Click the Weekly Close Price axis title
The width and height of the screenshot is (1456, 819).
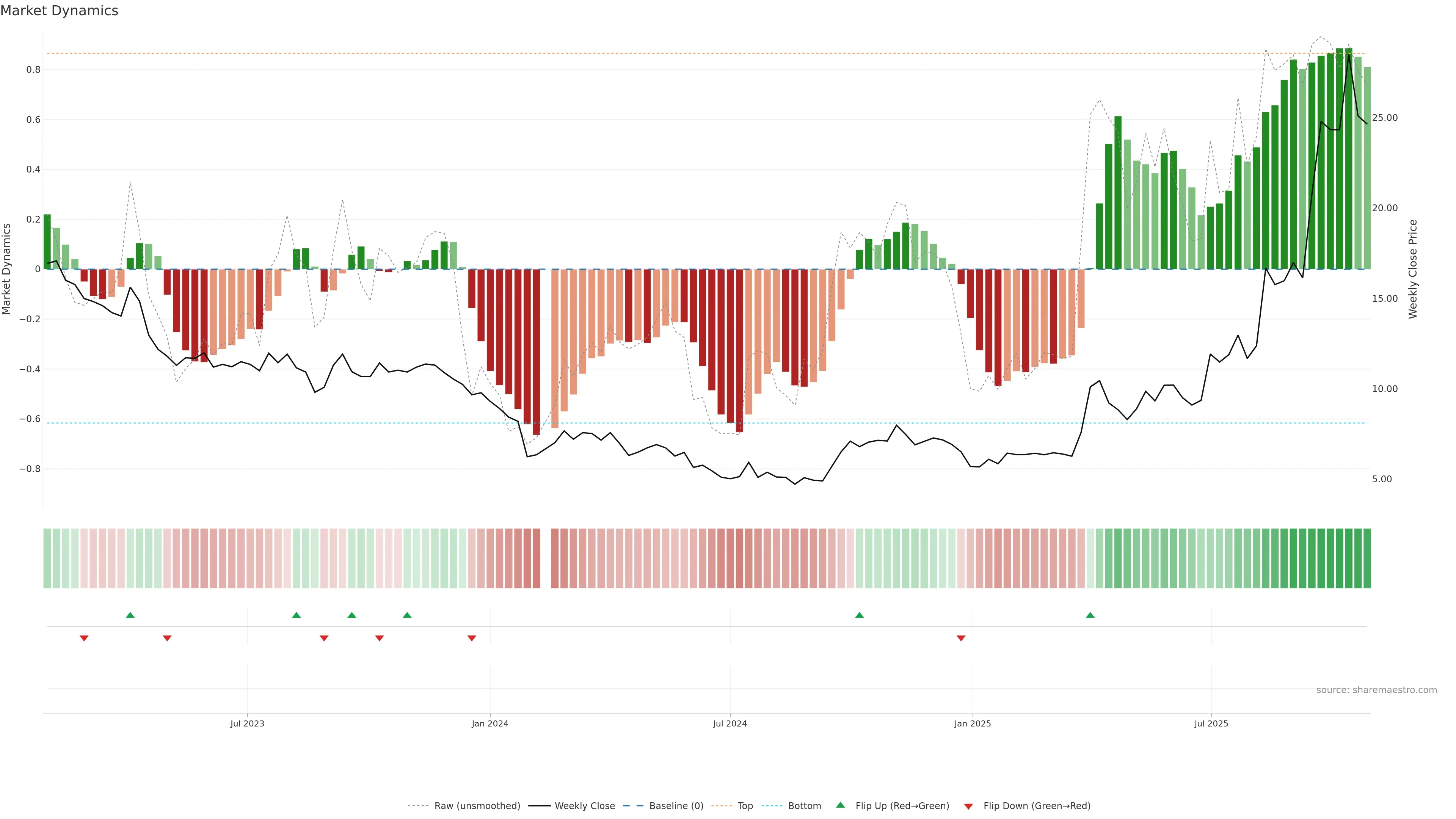coord(1412,269)
